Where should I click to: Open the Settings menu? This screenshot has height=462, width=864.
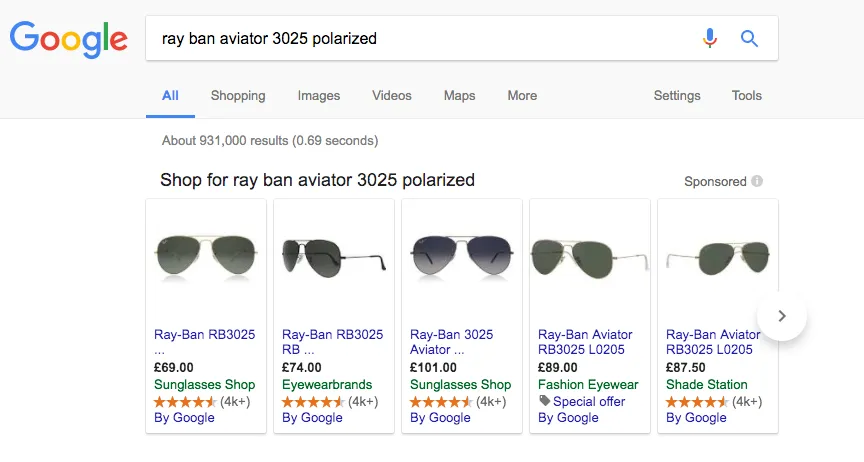click(677, 95)
